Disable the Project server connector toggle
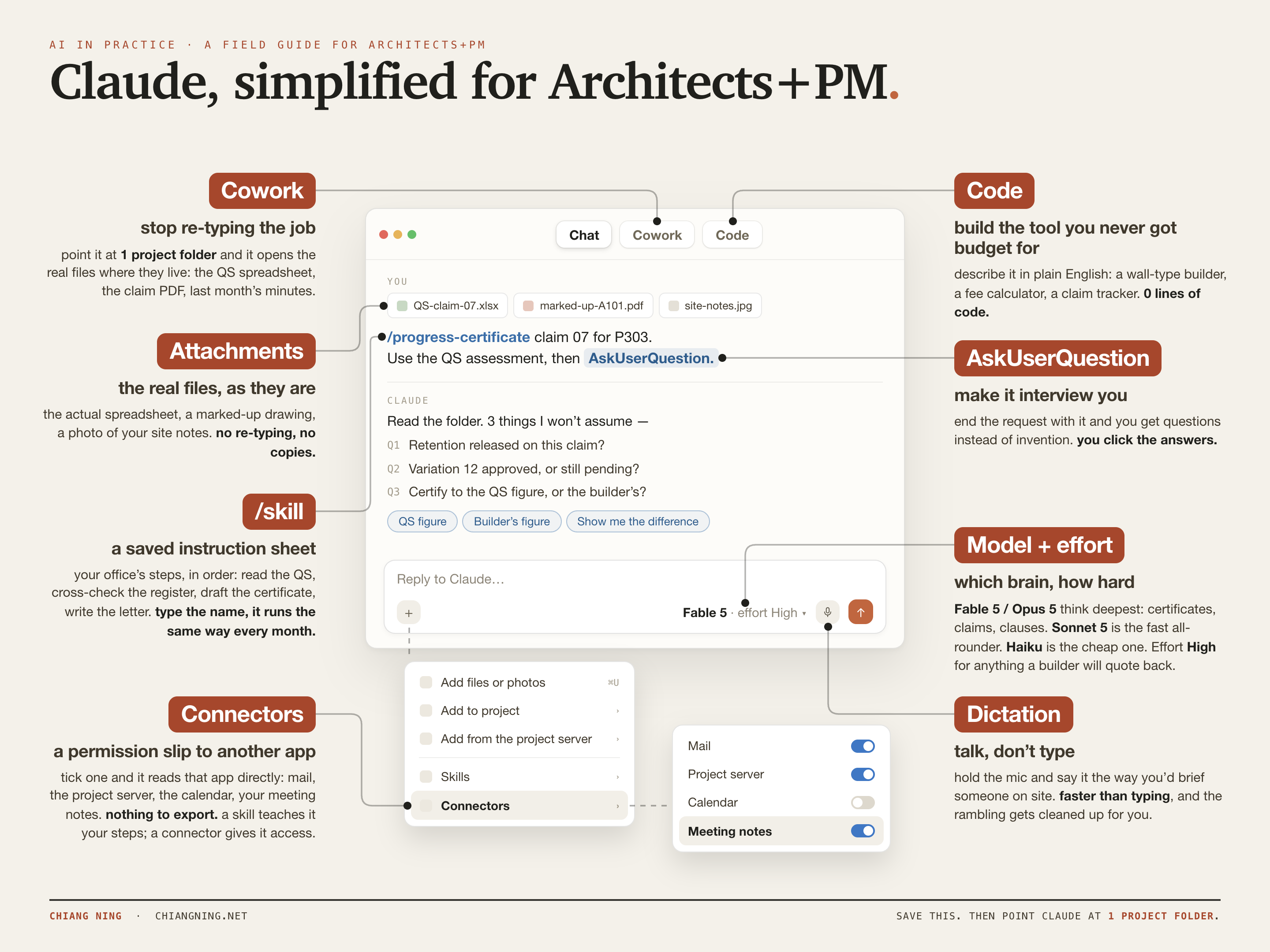The width and height of the screenshot is (1270, 952). [x=863, y=774]
